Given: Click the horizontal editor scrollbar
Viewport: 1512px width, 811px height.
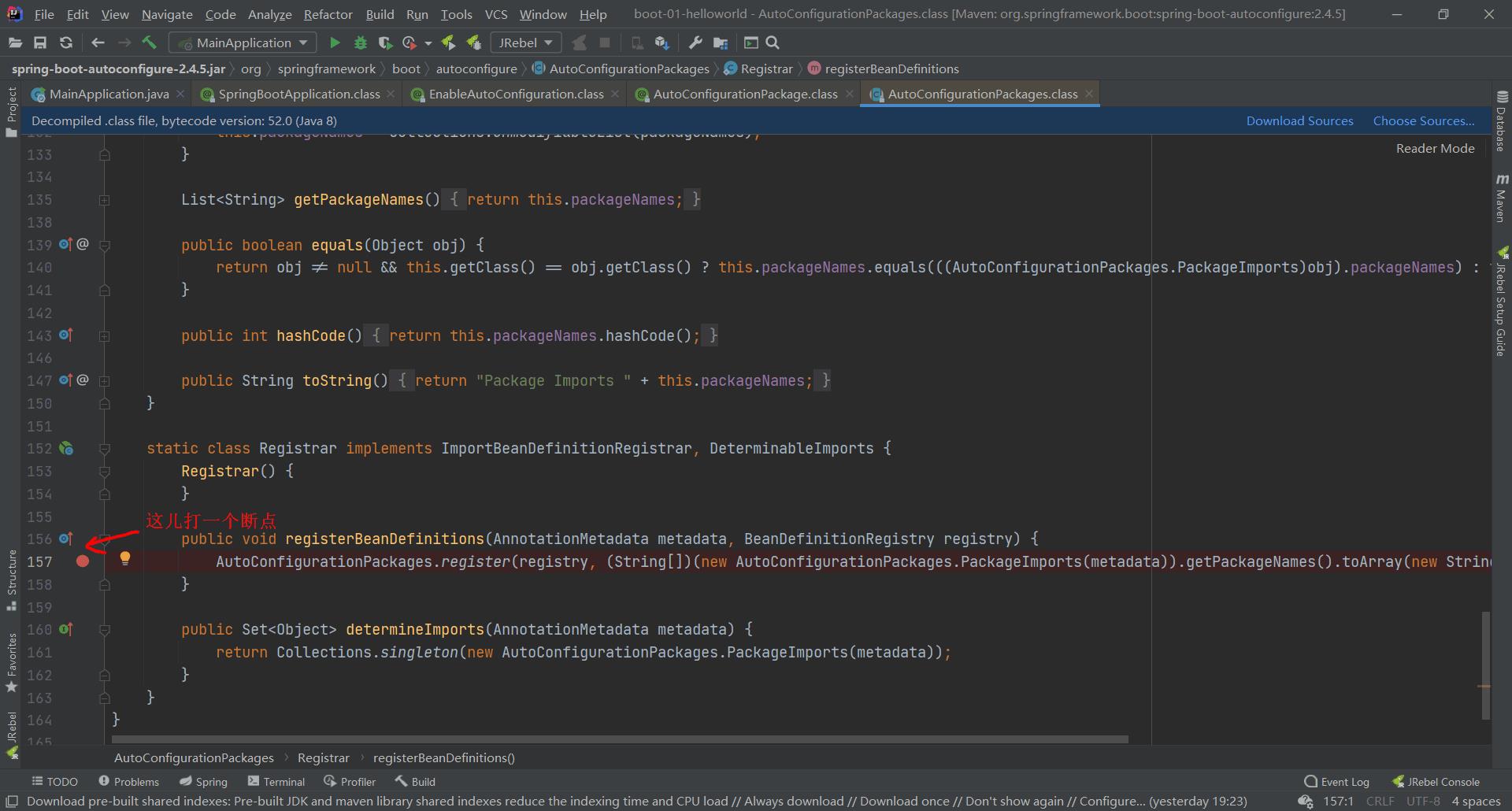Looking at the screenshot, I should (x=620, y=739).
